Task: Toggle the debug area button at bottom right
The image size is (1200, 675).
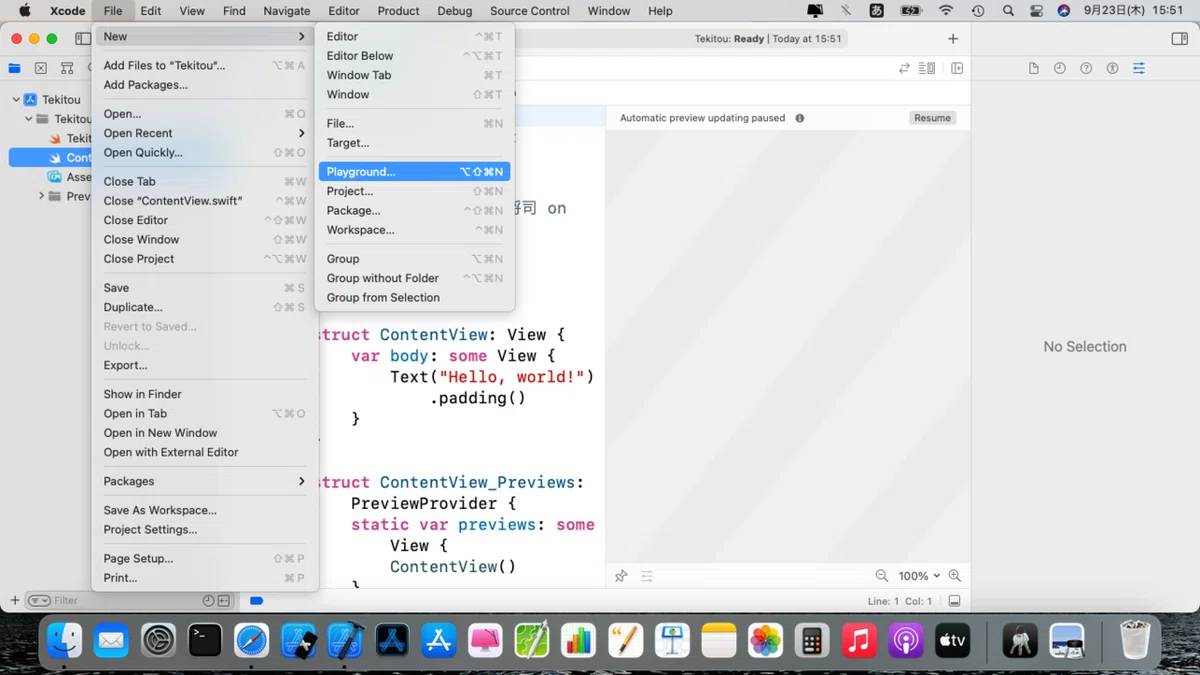Action: [954, 601]
